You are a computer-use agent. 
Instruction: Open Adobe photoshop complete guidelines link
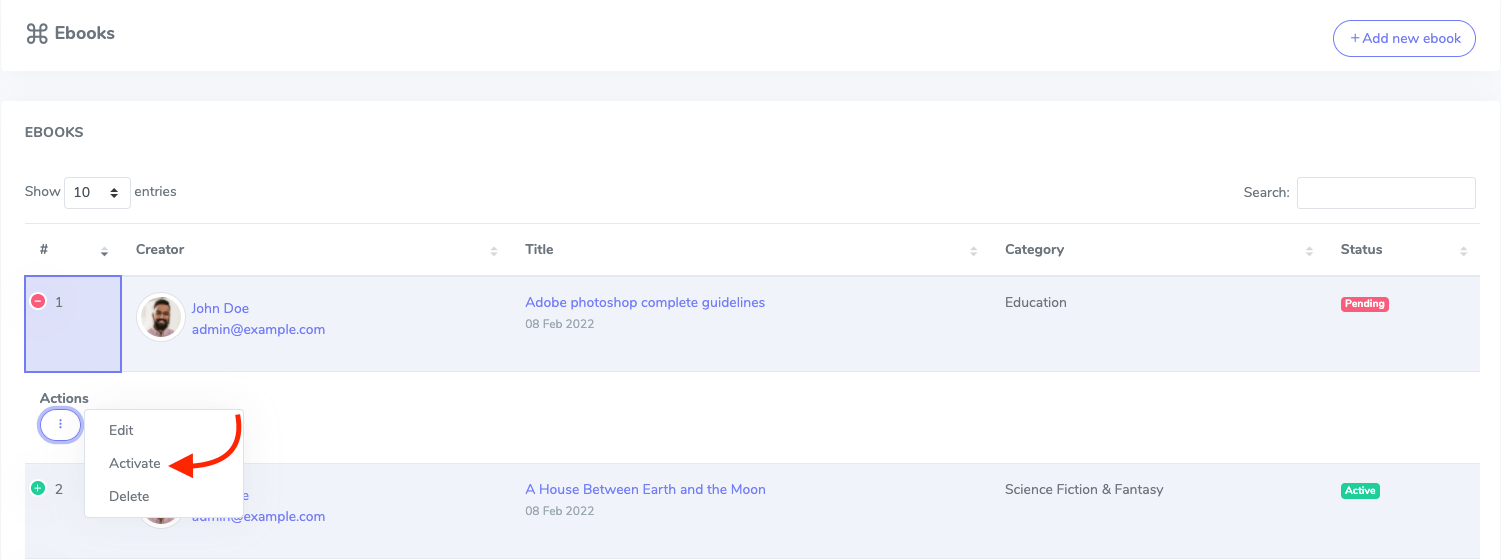pyautogui.click(x=645, y=302)
